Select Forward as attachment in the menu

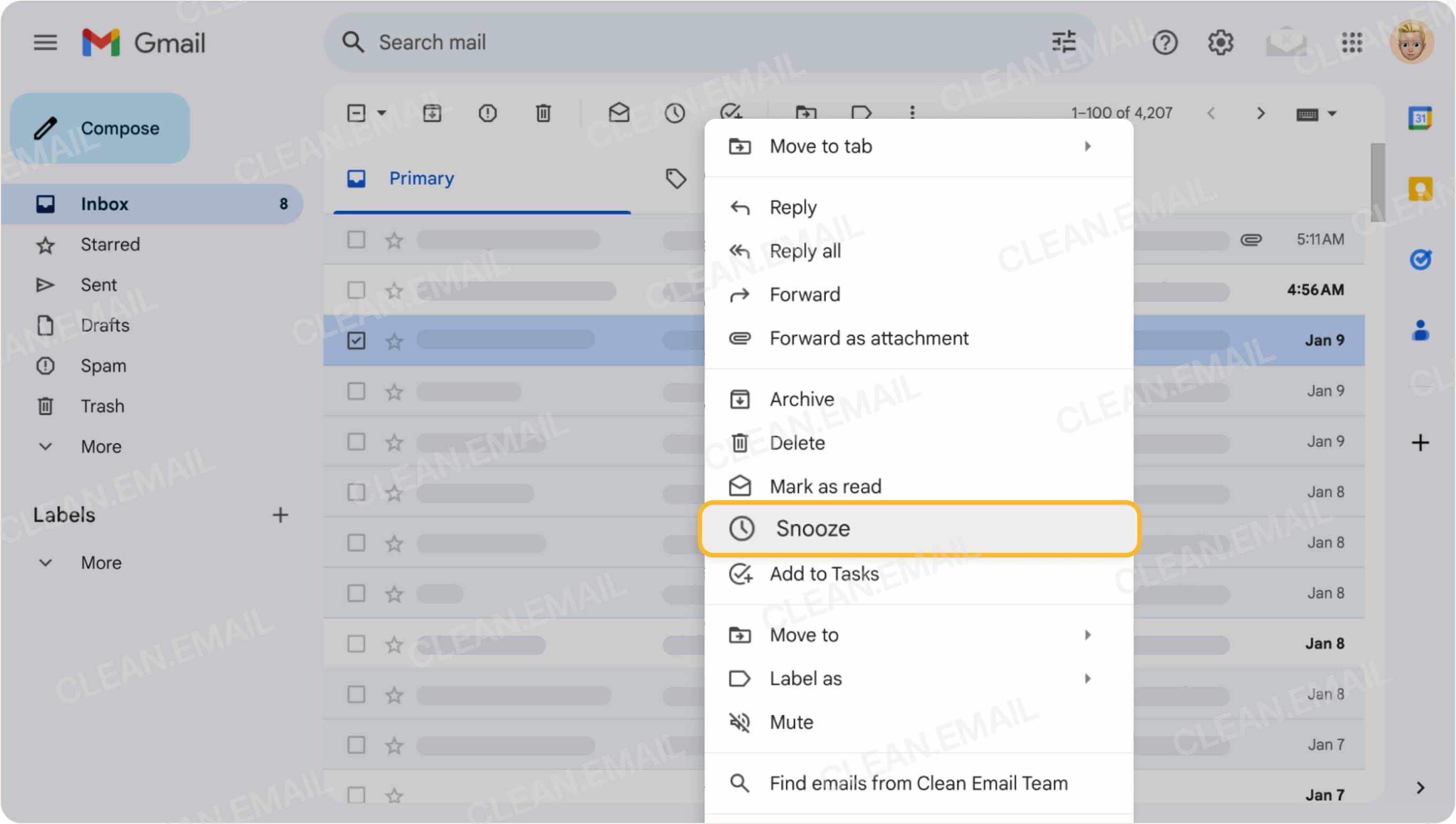pos(869,338)
